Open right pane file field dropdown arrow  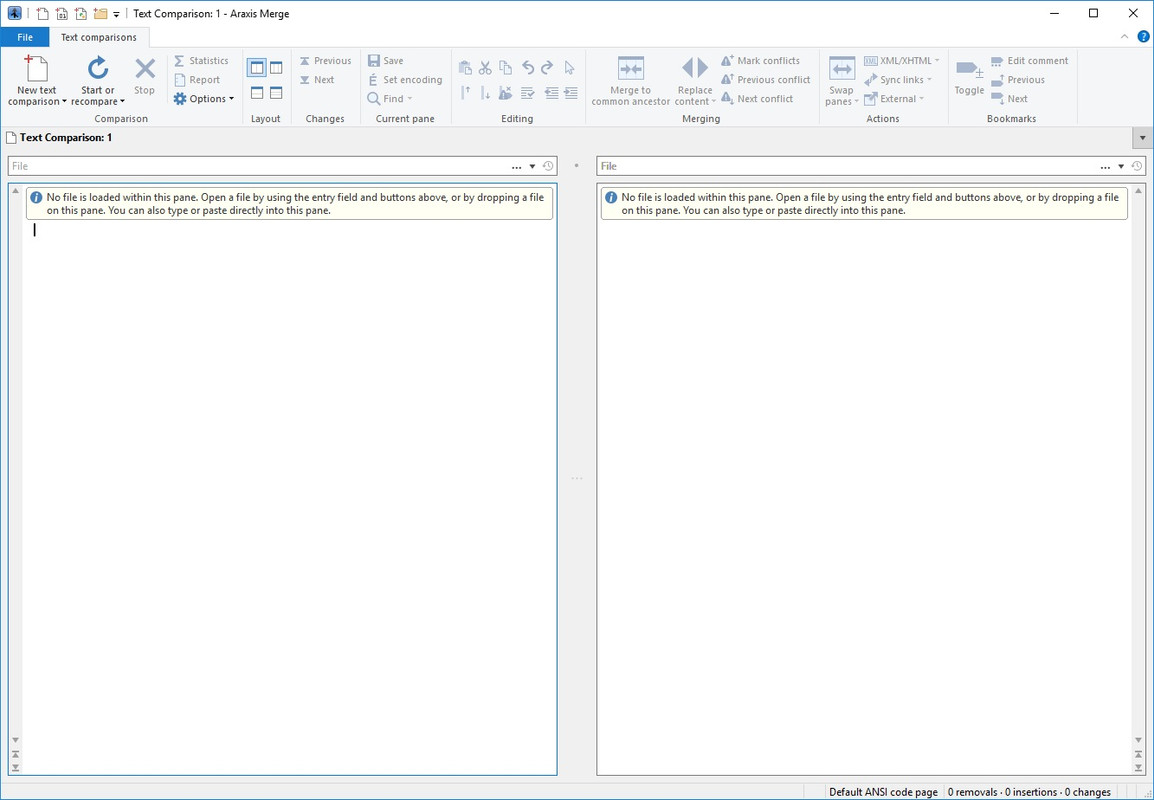[1121, 167]
